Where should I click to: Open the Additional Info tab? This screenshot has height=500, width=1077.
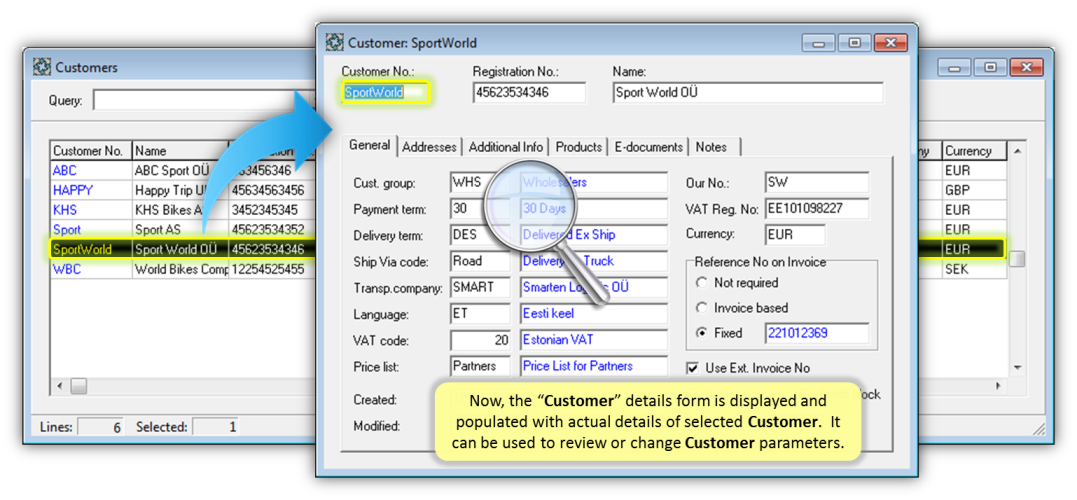[x=506, y=147]
